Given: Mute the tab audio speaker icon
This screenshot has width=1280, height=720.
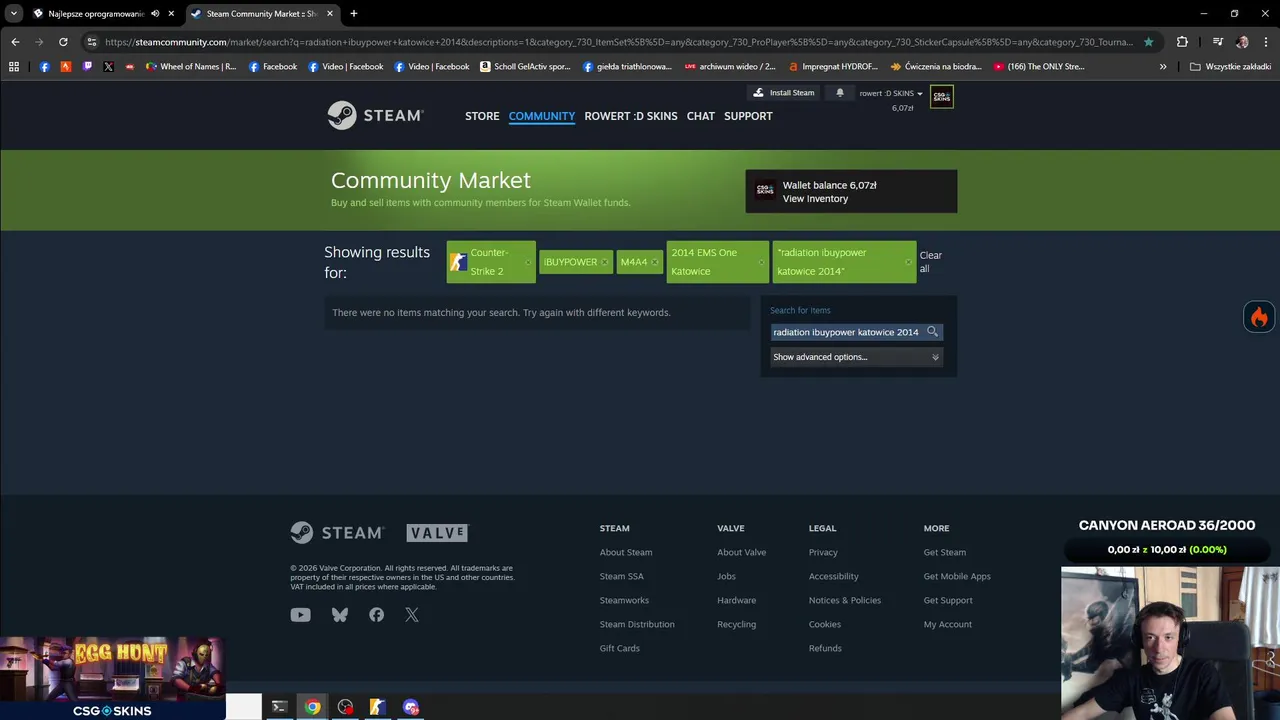Looking at the screenshot, I should pyautogui.click(x=155, y=14).
